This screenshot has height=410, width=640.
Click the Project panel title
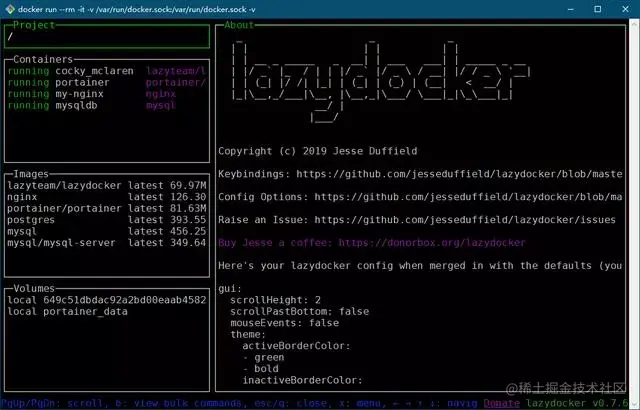click(34, 25)
